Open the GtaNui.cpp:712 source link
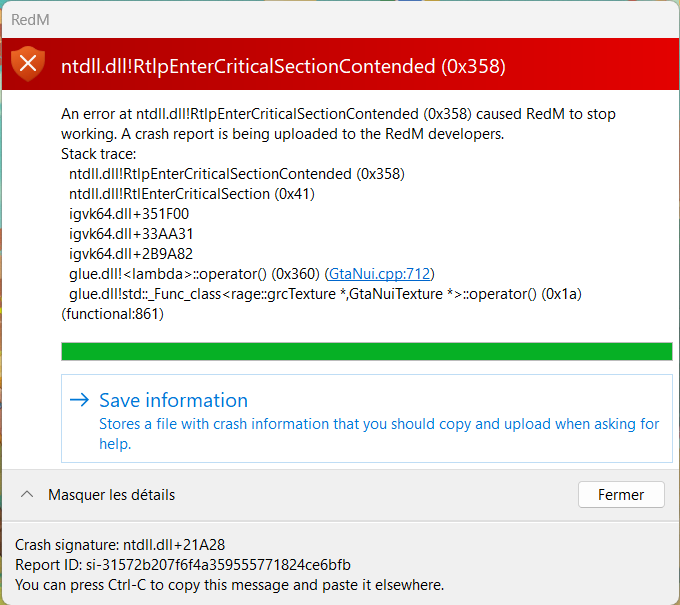The image size is (680, 605). [x=379, y=274]
